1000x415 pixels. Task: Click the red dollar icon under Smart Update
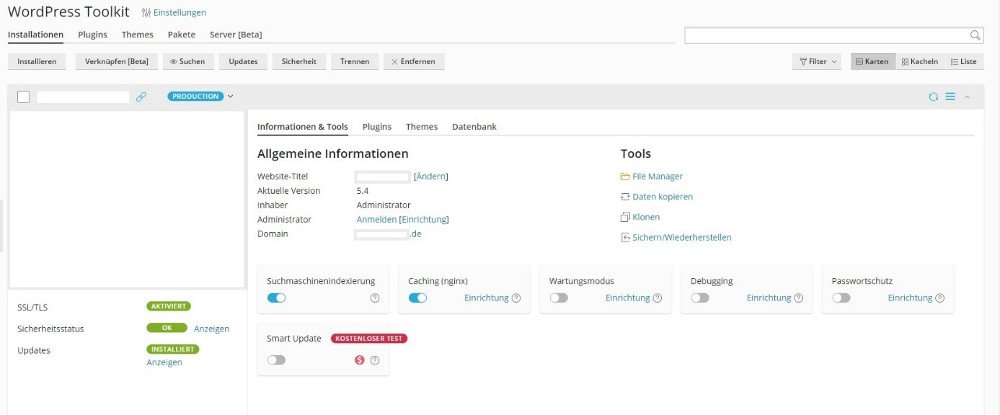click(360, 360)
